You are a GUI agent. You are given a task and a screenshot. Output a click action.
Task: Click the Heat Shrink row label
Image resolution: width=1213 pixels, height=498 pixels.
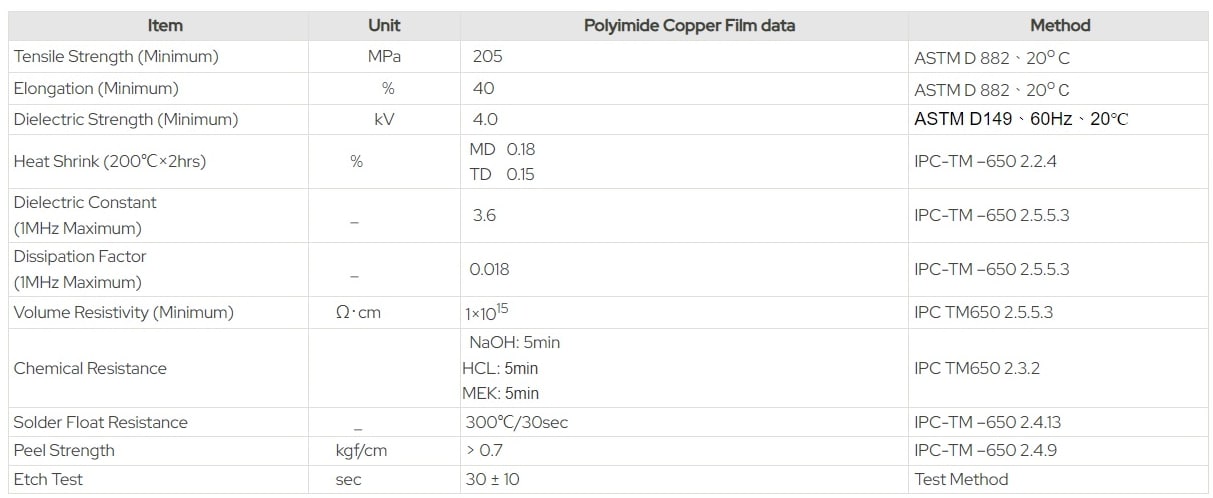(110, 161)
